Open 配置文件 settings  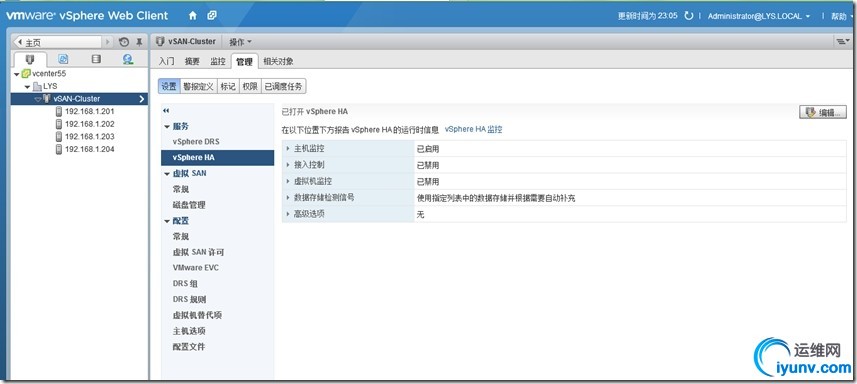click(189, 347)
